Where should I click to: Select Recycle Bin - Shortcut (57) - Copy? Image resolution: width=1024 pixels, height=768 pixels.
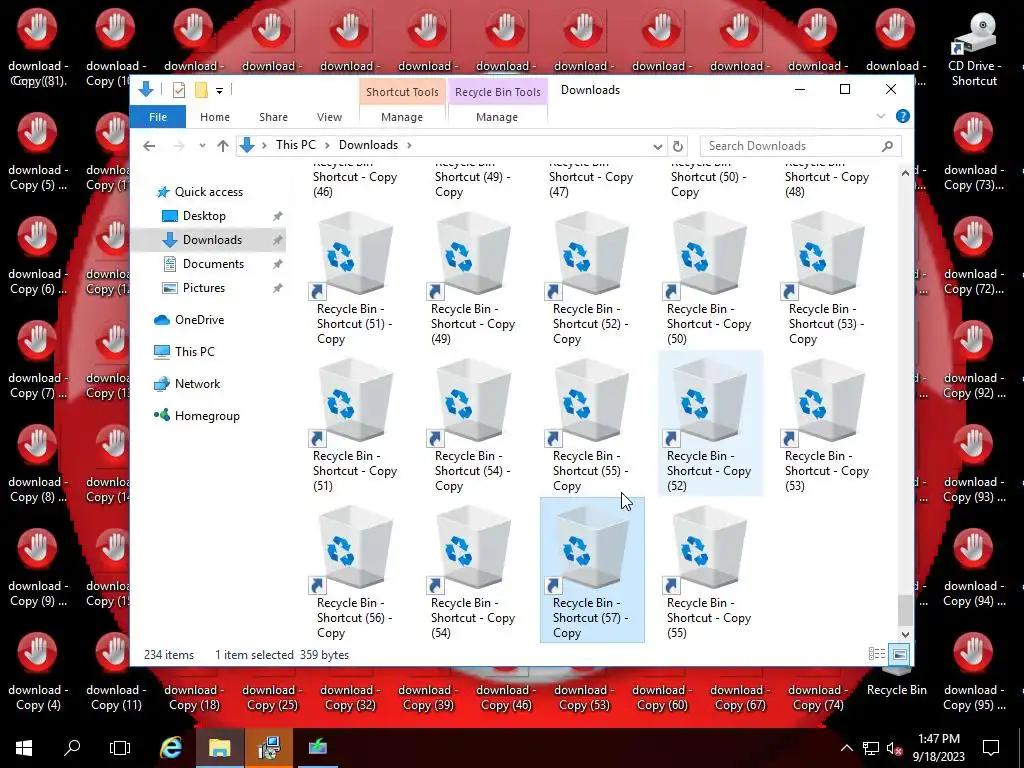tap(592, 570)
